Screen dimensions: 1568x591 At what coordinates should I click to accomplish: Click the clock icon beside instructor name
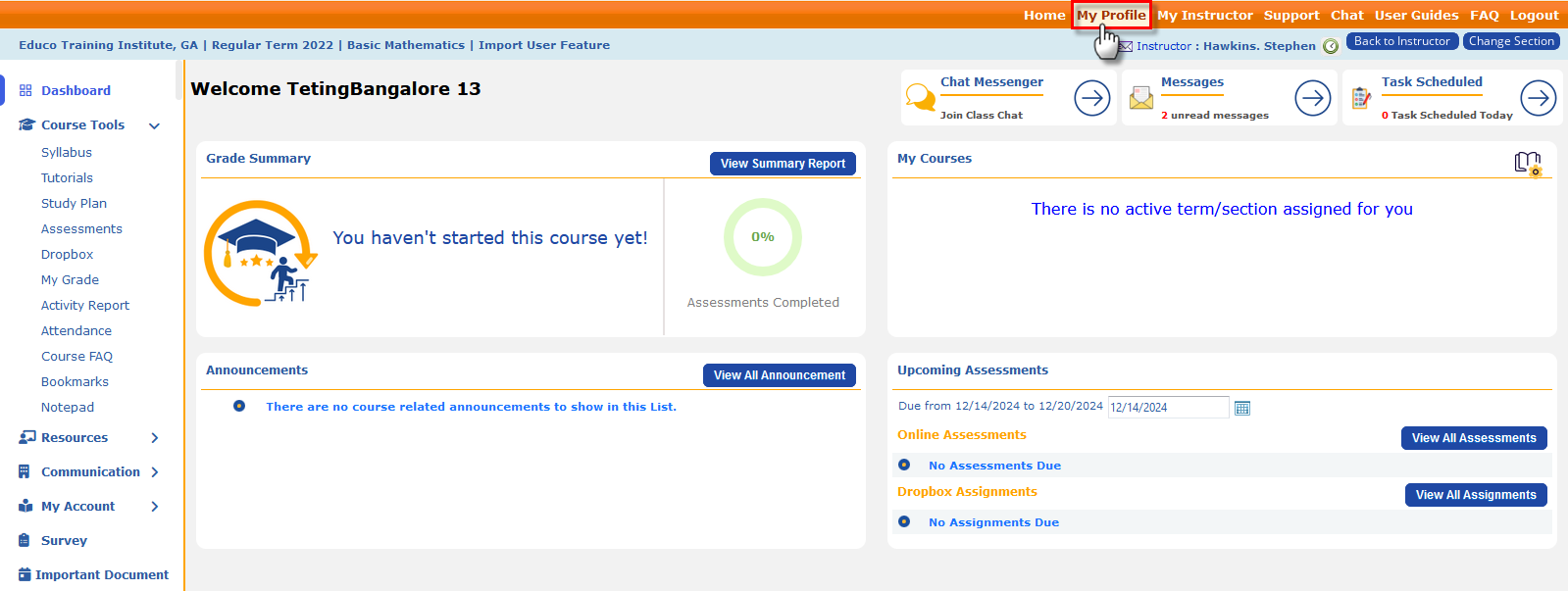1331,46
